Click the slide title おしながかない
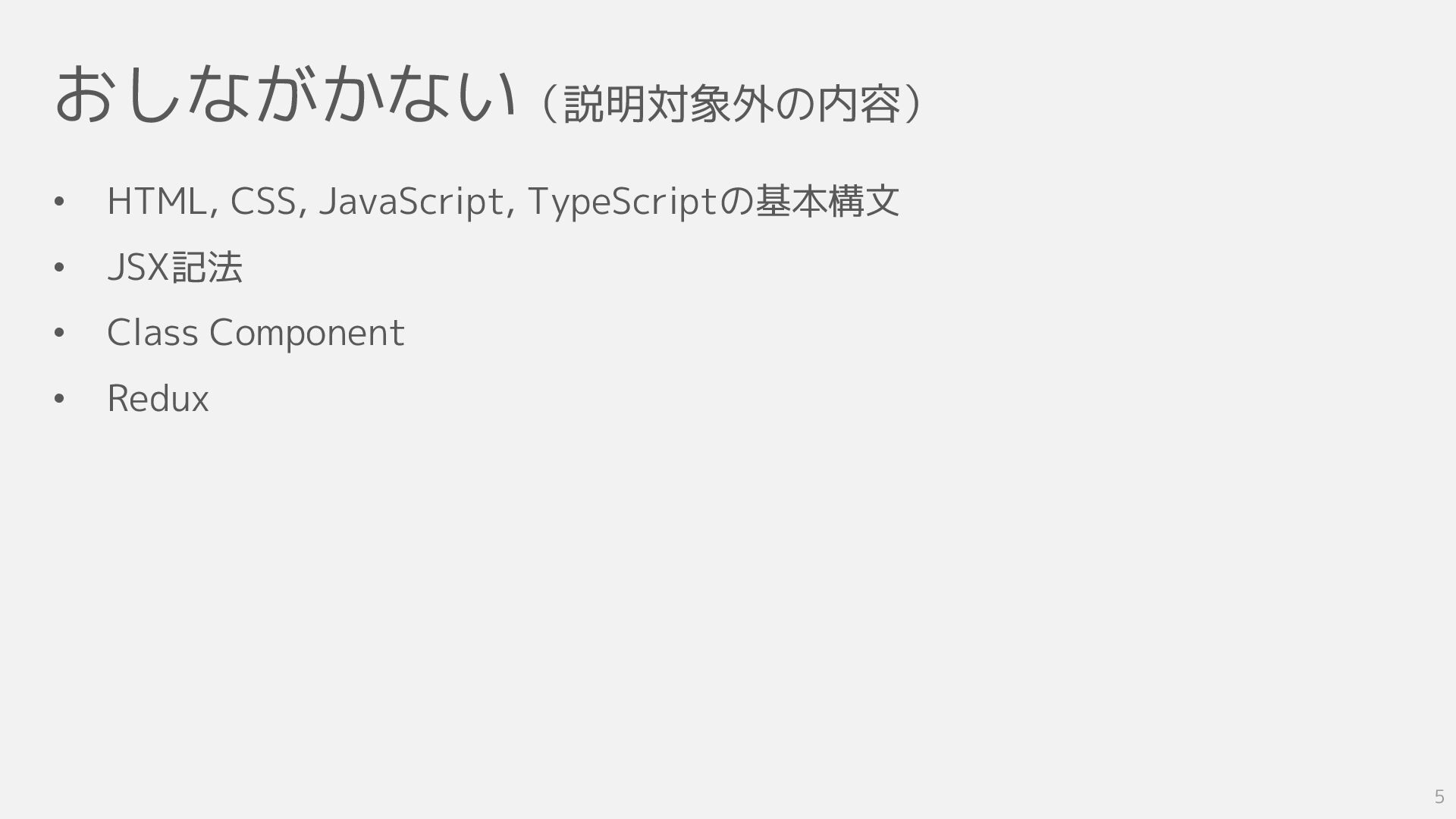 (x=285, y=95)
